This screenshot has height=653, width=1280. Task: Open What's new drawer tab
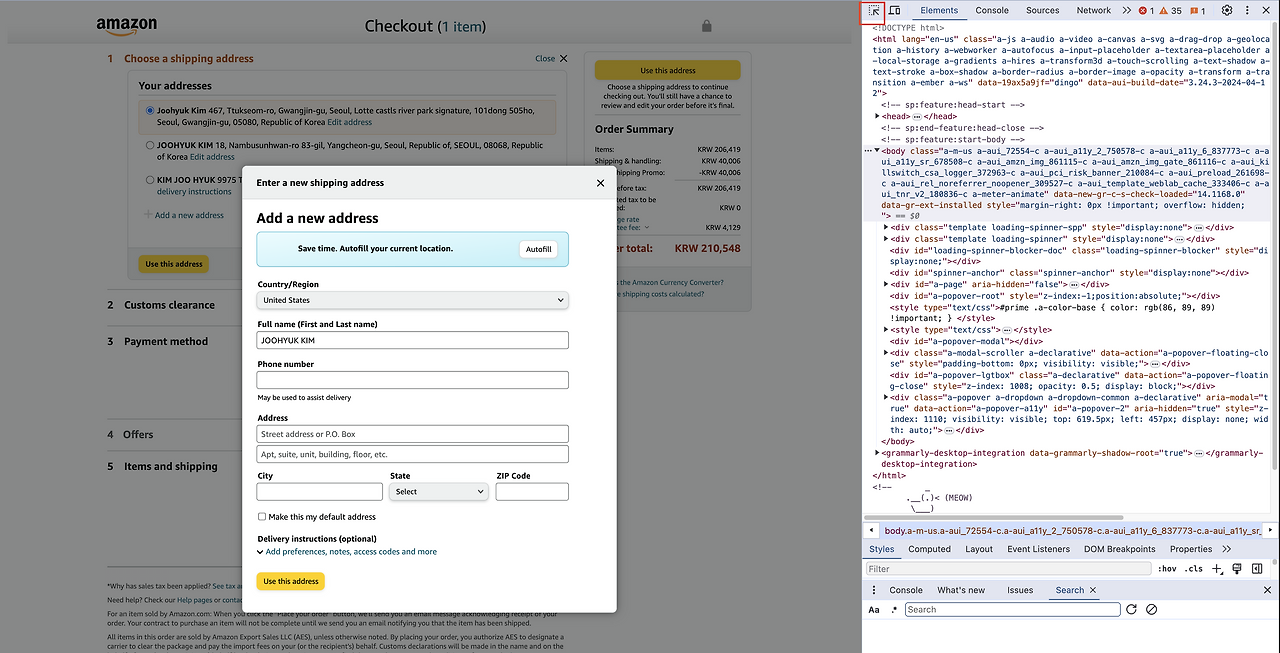tap(961, 590)
